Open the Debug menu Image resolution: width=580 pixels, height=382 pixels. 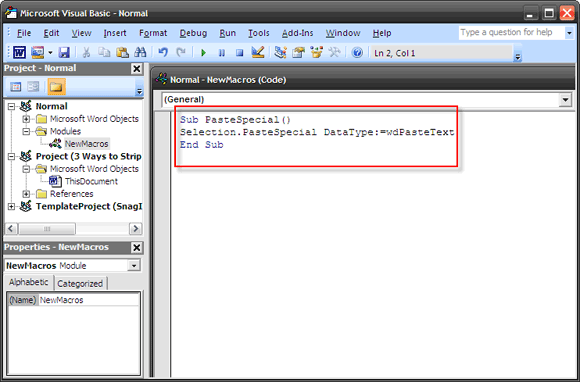point(193,33)
